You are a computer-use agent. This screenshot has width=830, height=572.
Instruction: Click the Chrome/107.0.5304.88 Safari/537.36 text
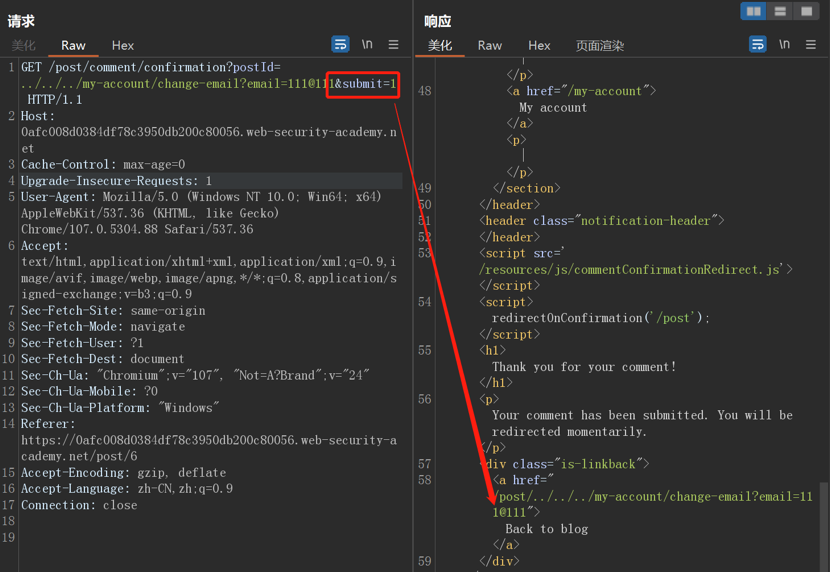click(137, 229)
